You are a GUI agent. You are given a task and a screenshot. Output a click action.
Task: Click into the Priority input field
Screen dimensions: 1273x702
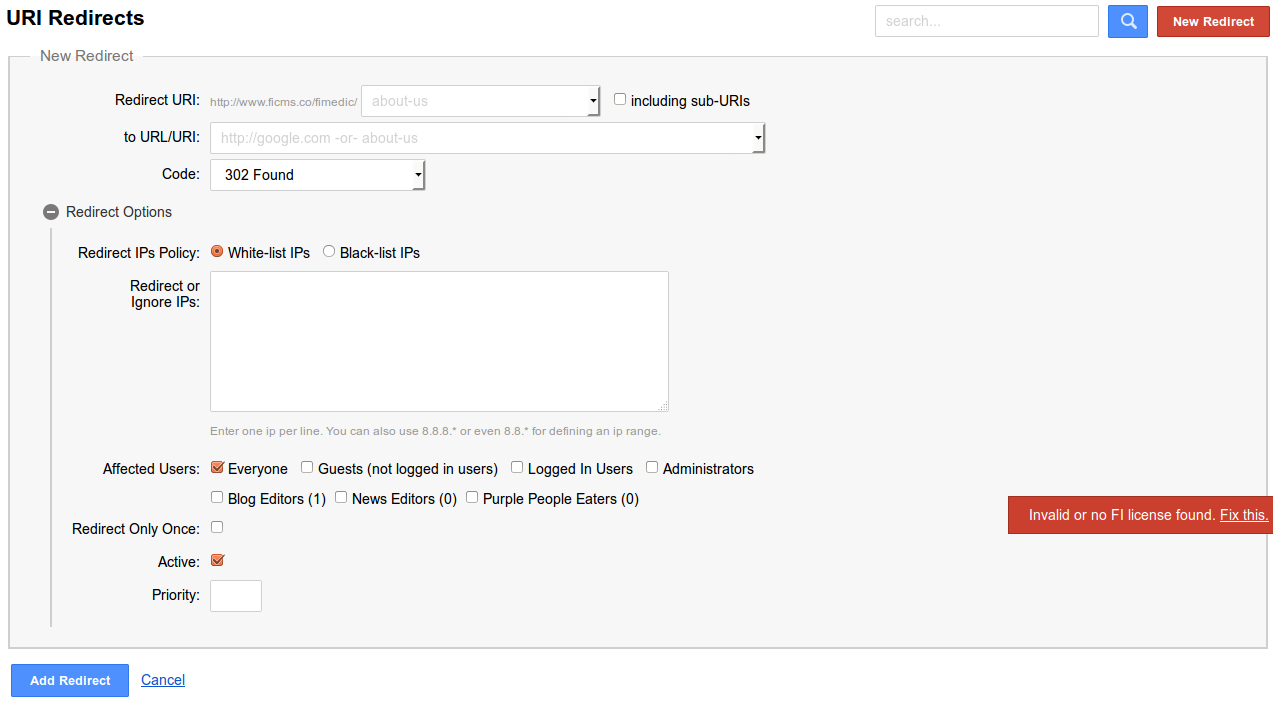click(236, 596)
